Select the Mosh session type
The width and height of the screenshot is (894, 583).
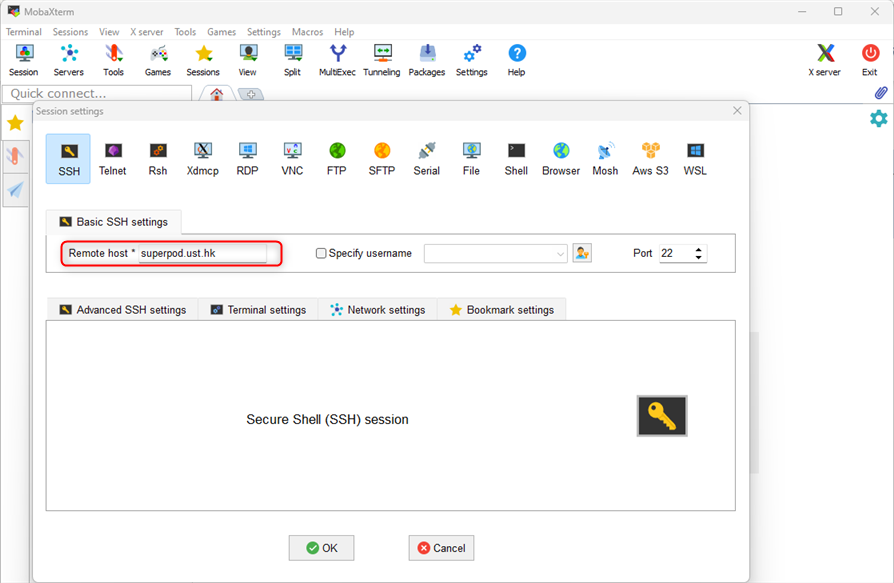606,159
